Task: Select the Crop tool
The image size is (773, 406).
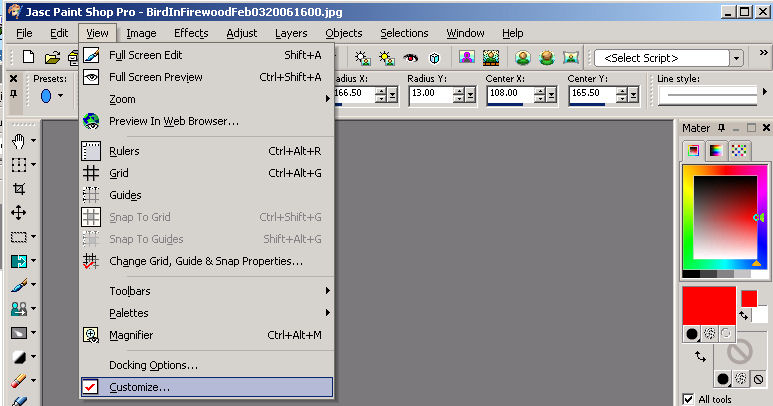Action: pos(18,189)
